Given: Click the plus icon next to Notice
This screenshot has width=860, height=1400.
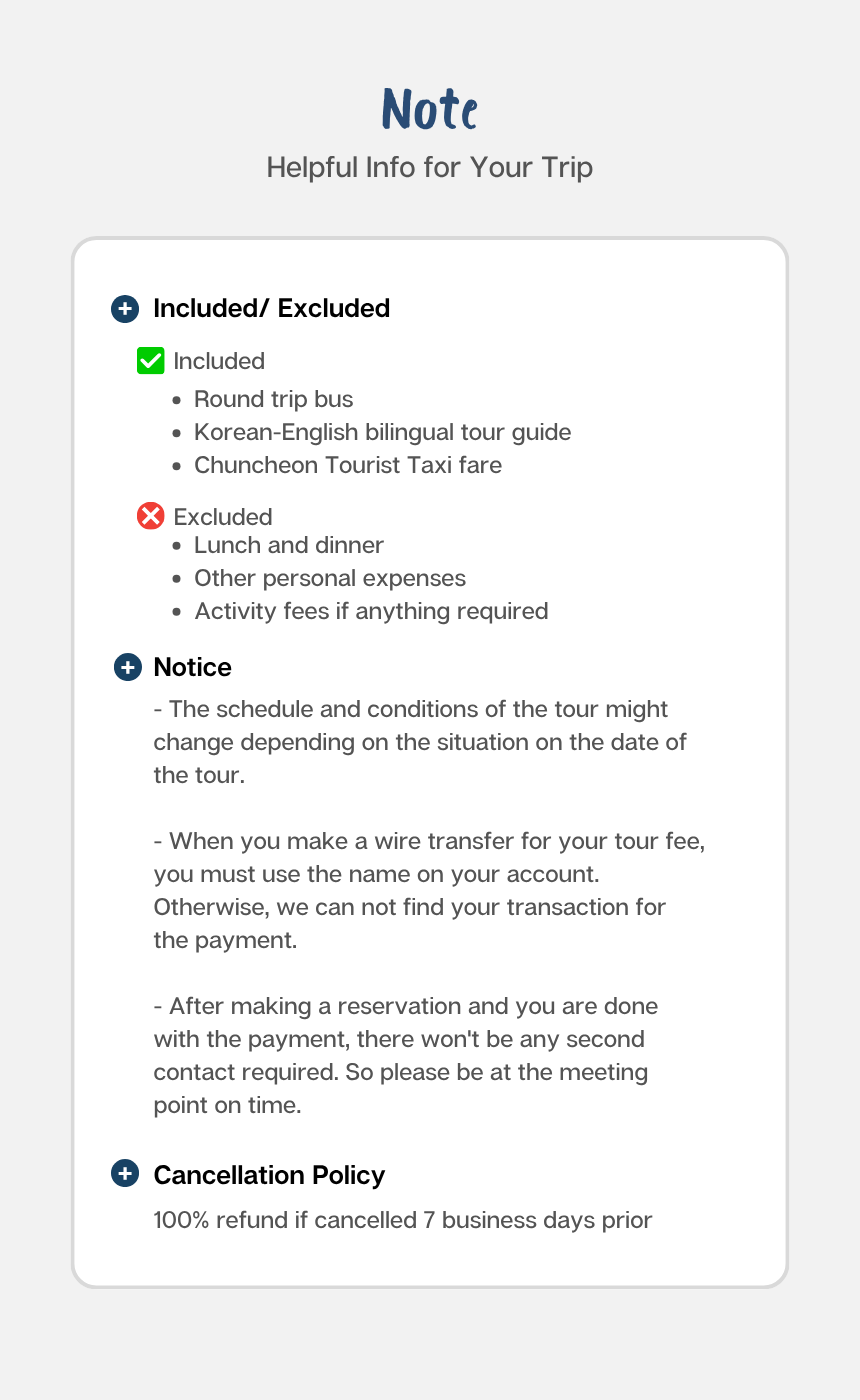Looking at the screenshot, I should click(x=128, y=667).
